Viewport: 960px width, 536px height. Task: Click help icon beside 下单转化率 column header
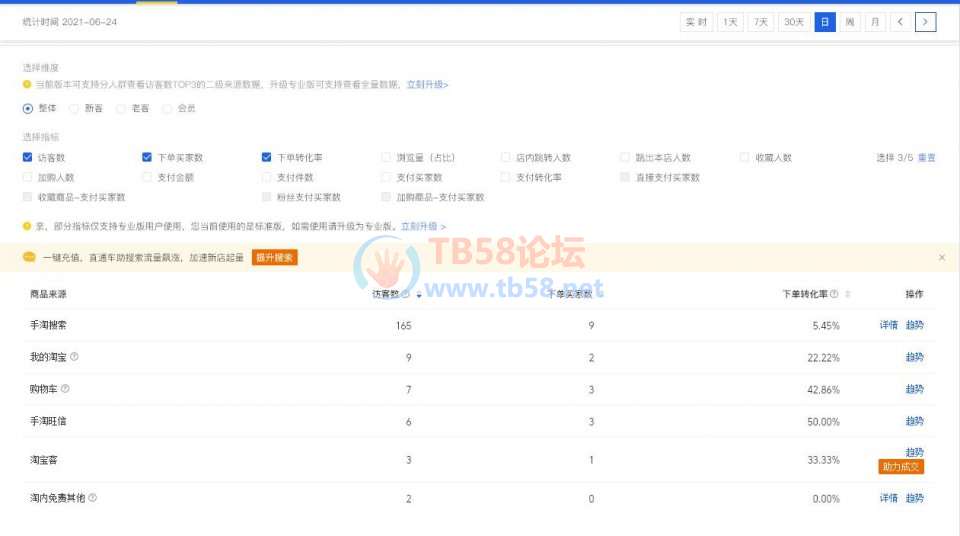[x=834, y=294]
